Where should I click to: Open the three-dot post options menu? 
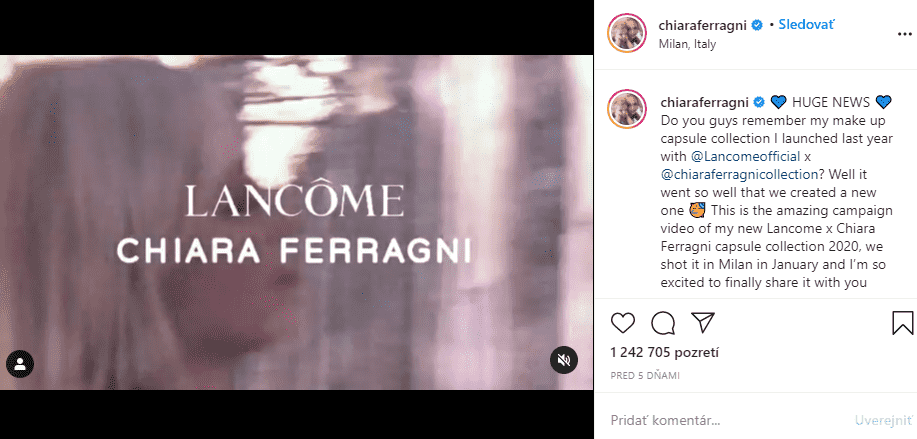point(904,34)
